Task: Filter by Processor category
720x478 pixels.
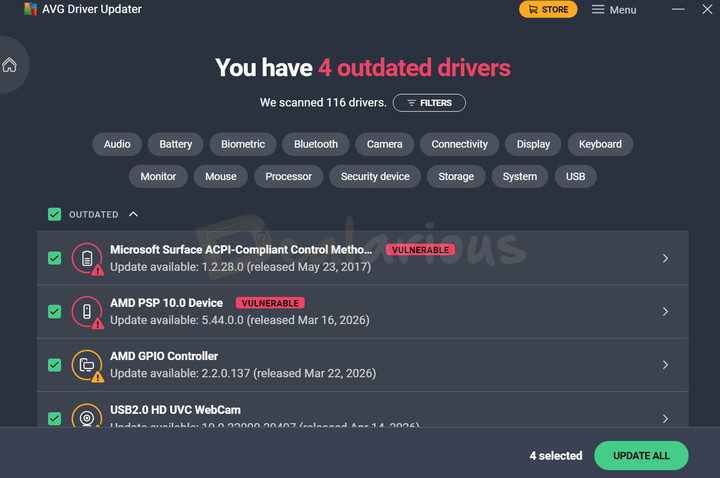Action: pyautogui.click(x=288, y=176)
